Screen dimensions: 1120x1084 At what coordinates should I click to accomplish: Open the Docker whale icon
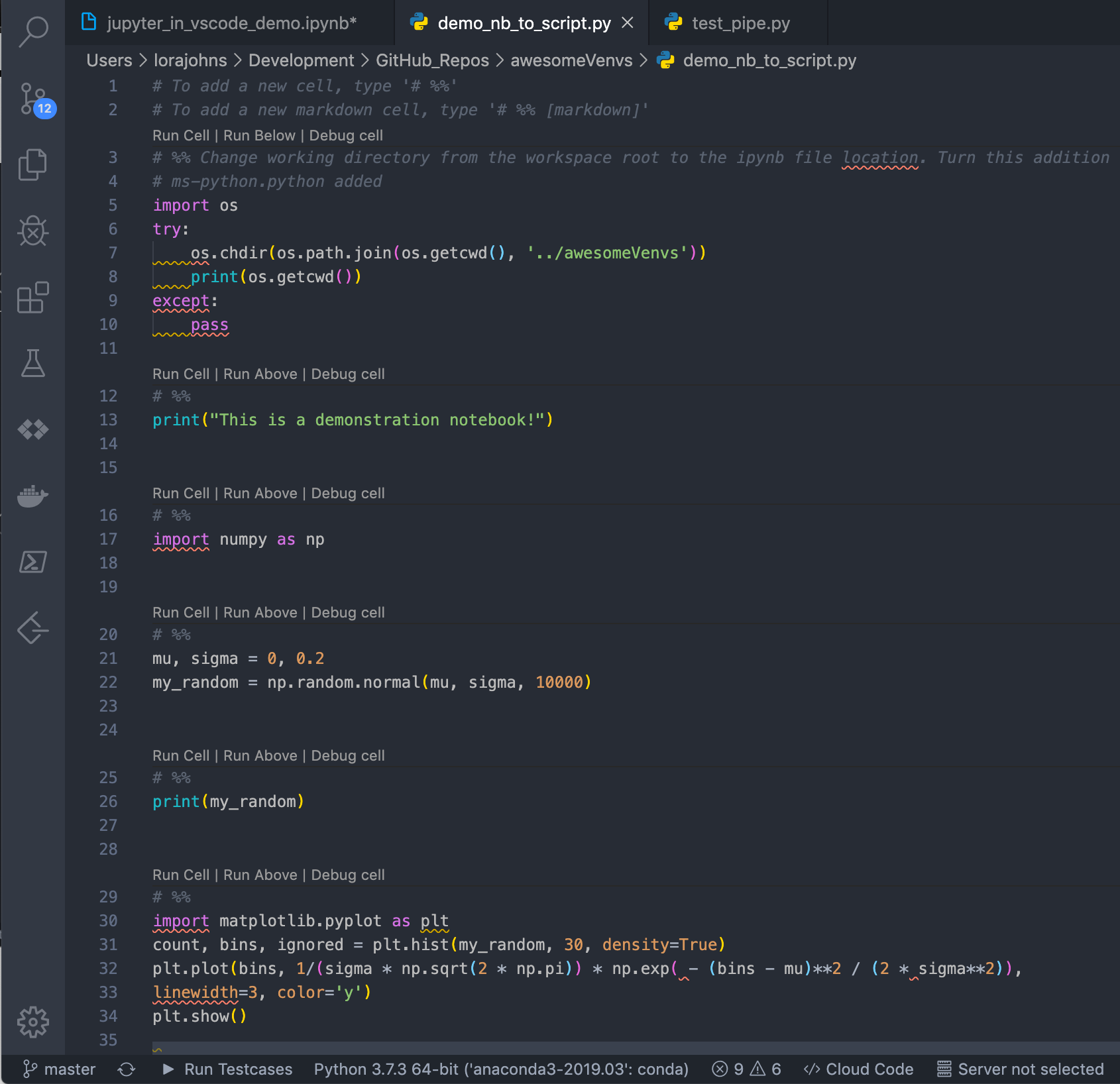point(33,496)
